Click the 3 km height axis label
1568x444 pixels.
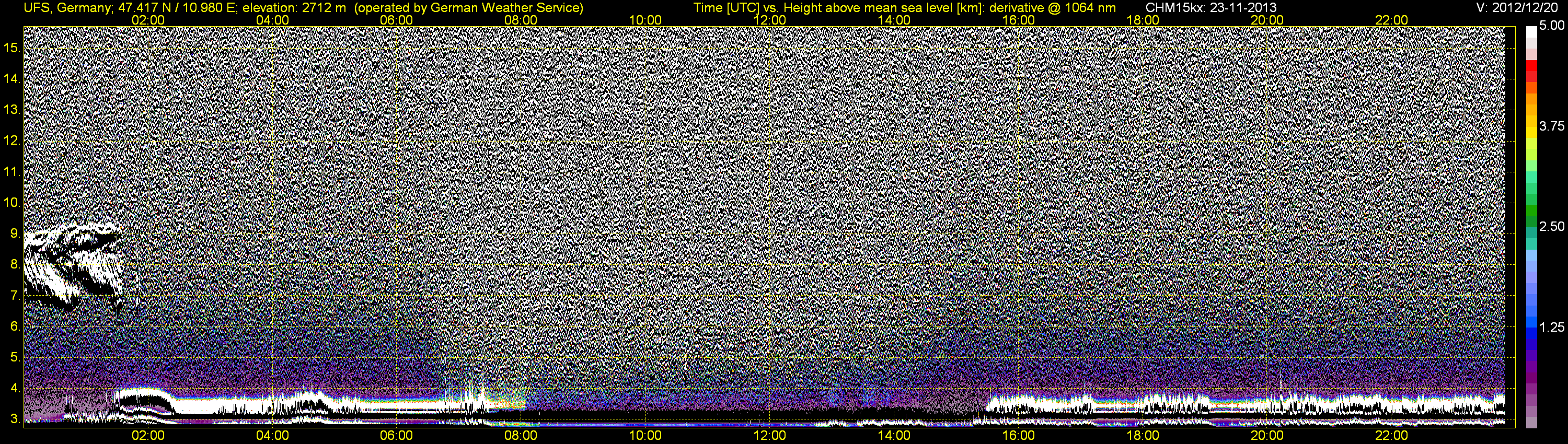15,419
